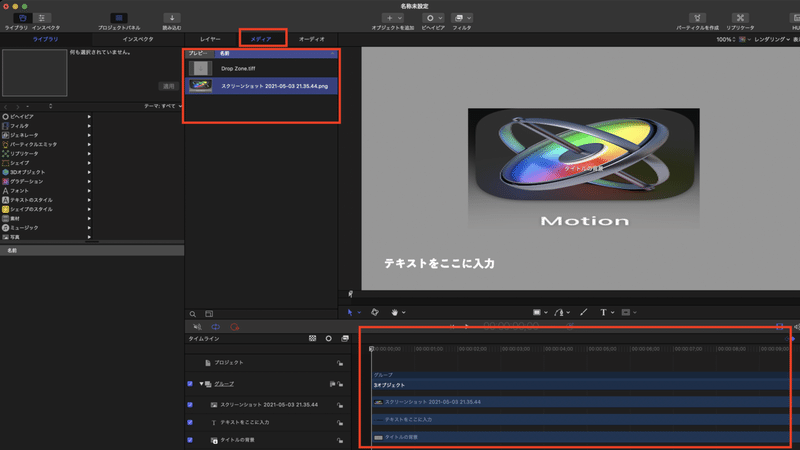Toggle loop playback button
The image size is (800, 450).
(x=216, y=327)
